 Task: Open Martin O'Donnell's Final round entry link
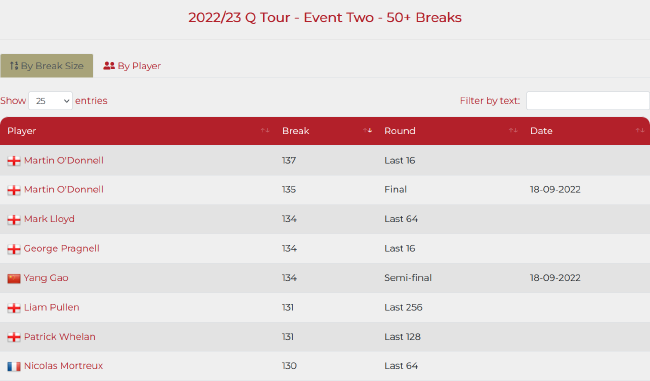click(x=64, y=189)
